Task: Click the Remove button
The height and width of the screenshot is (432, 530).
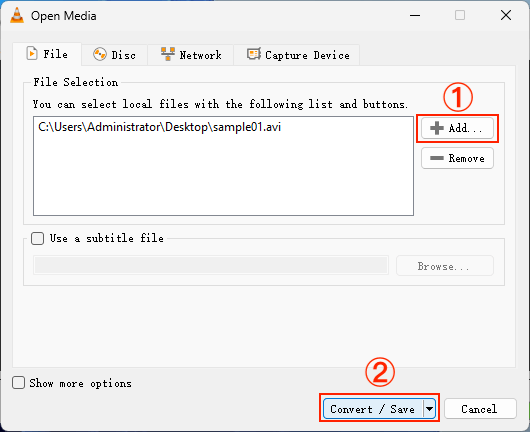Action: tap(457, 158)
